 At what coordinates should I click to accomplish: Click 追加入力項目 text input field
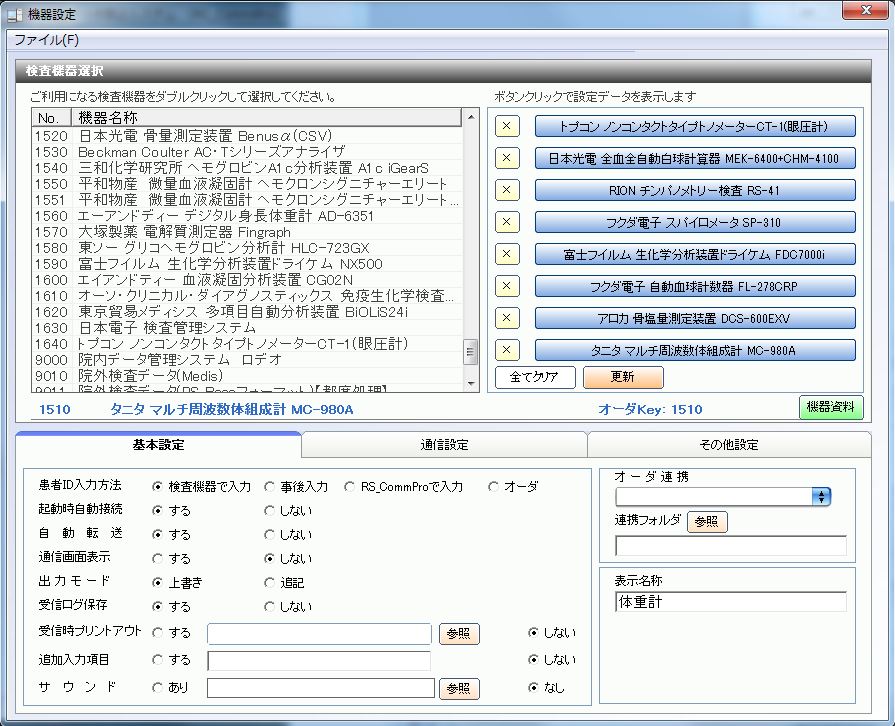[319, 660]
